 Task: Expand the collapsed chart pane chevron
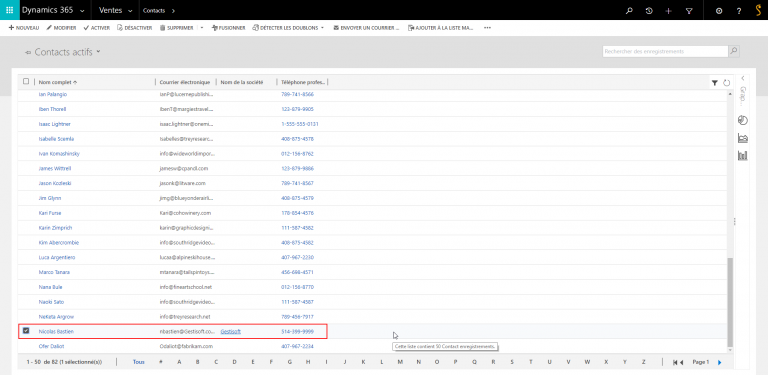pos(743,78)
